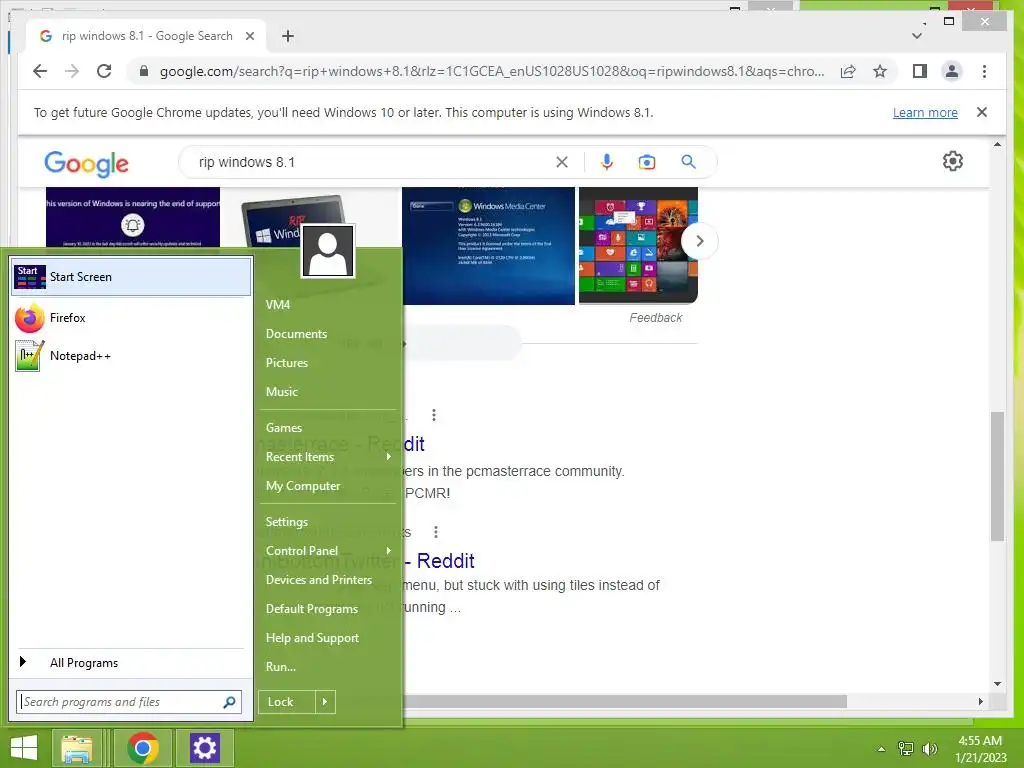This screenshot has height=768, width=1024.
Task: Expand All Programs in the Start menu
Action: pyautogui.click(x=131, y=663)
